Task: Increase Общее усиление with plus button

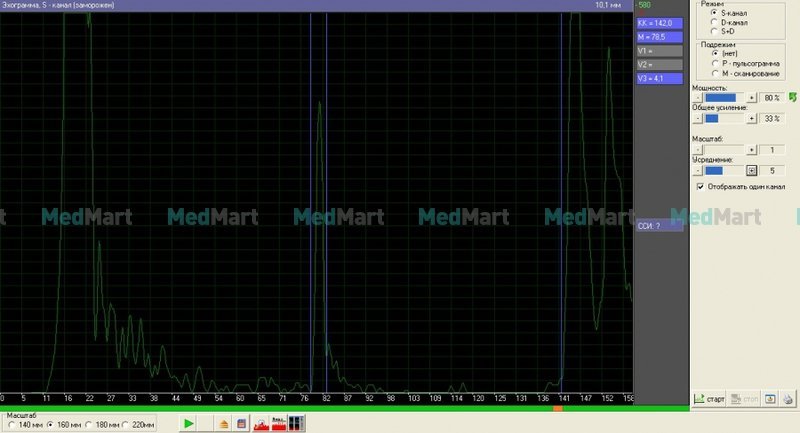Action: (751, 118)
